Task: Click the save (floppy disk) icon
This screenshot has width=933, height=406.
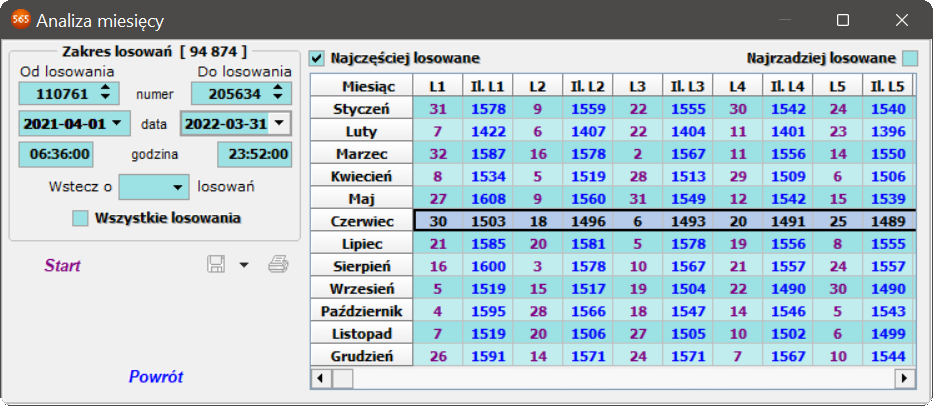Action: (x=217, y=264)
